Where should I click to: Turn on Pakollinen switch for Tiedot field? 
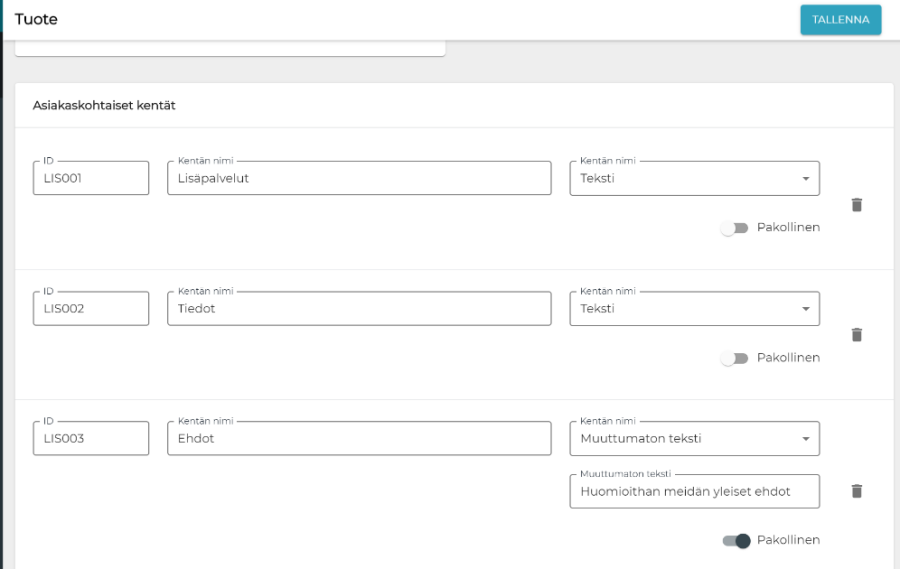point(734,358)
